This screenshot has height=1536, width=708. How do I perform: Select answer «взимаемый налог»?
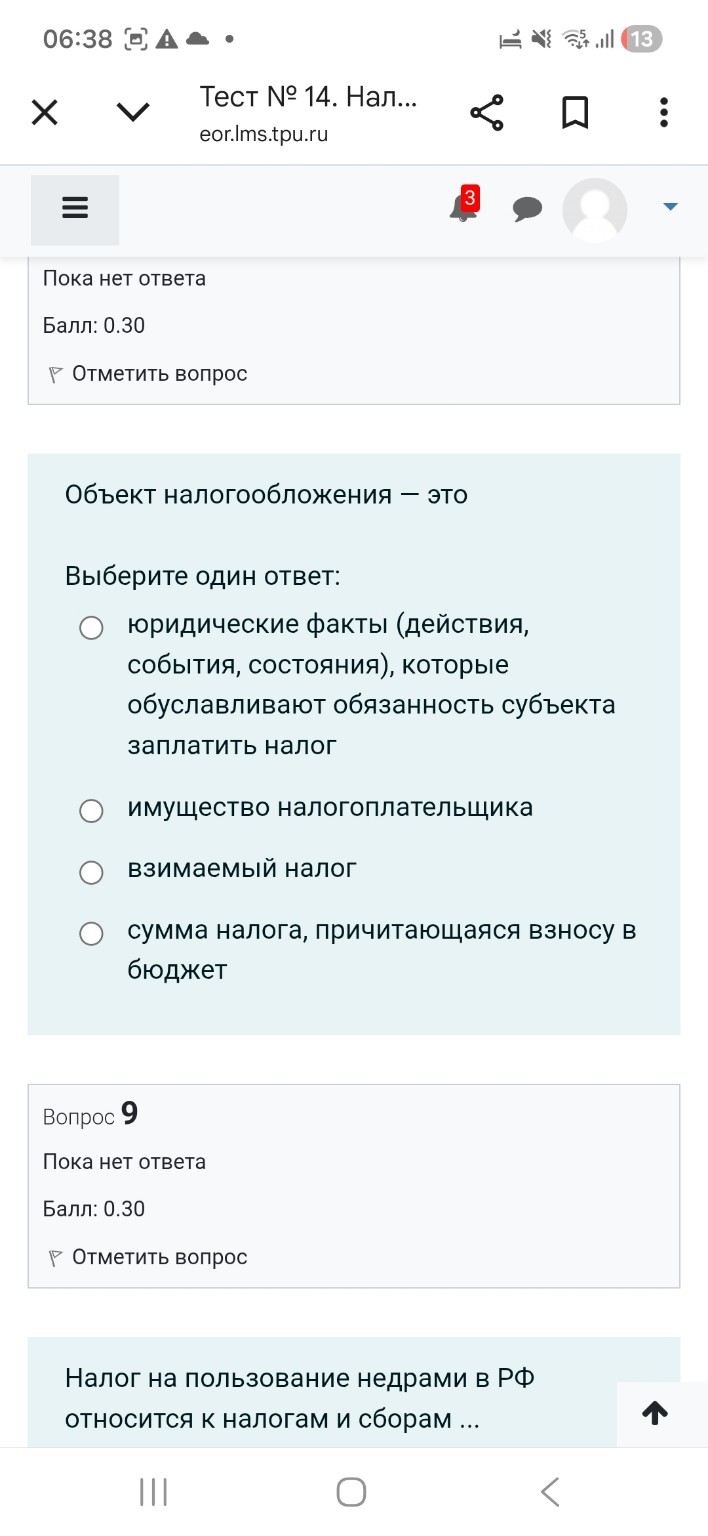point(92,871)
